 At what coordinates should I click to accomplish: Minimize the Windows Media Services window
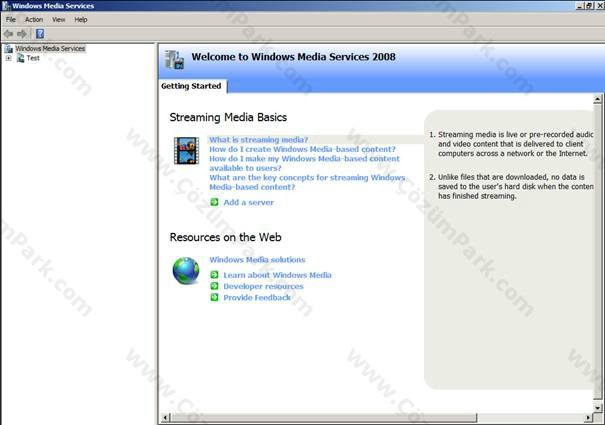coord(580,5)
